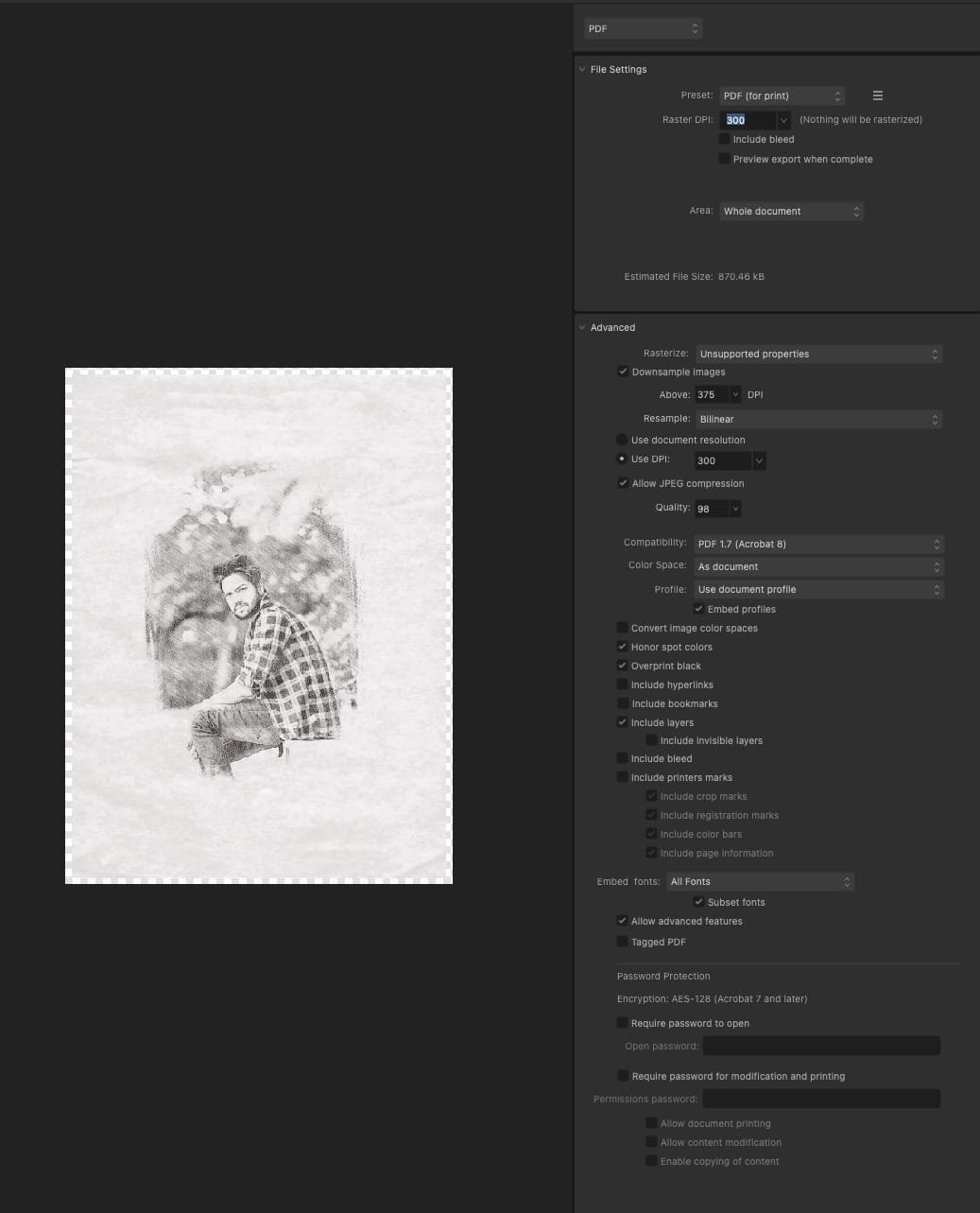The image size is (980, 1213).
Task: Enable Include bleed under File Settings
Action: (x=724, y=139)
